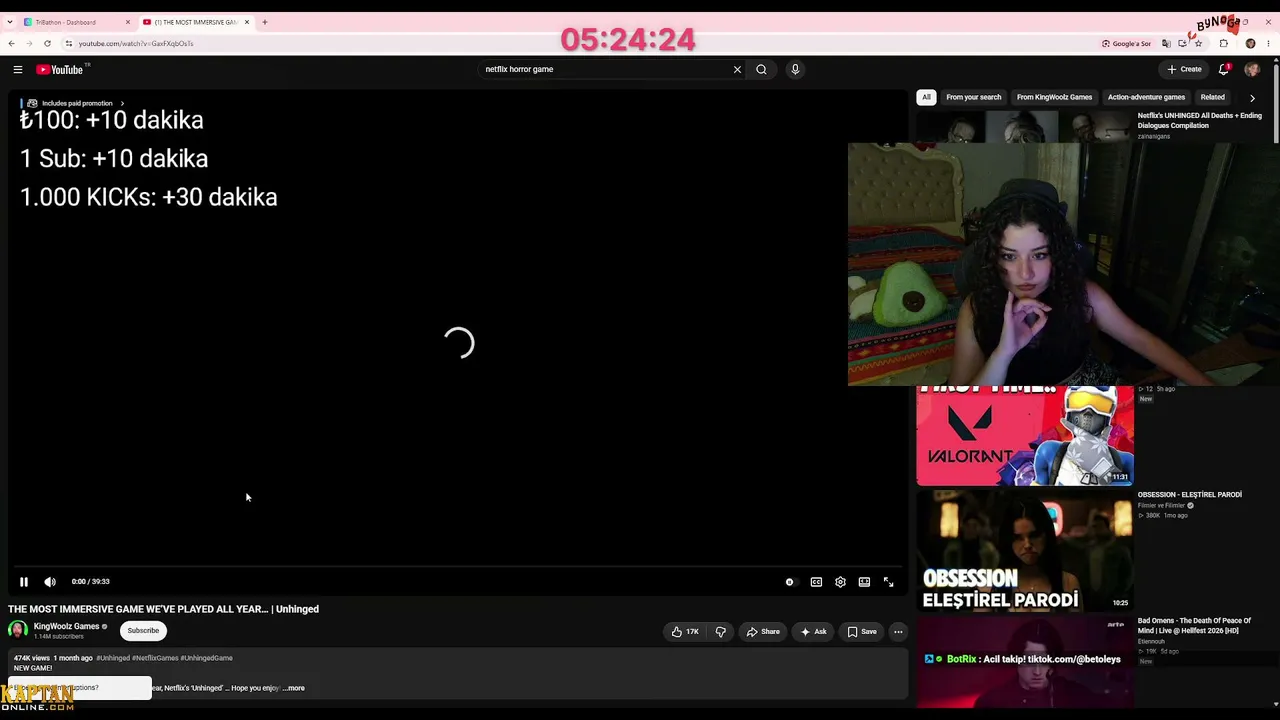The width and height of the screenshot is (1280, 720).
Task: Close the YouTube video browser tab
Action: coord(247,22)
